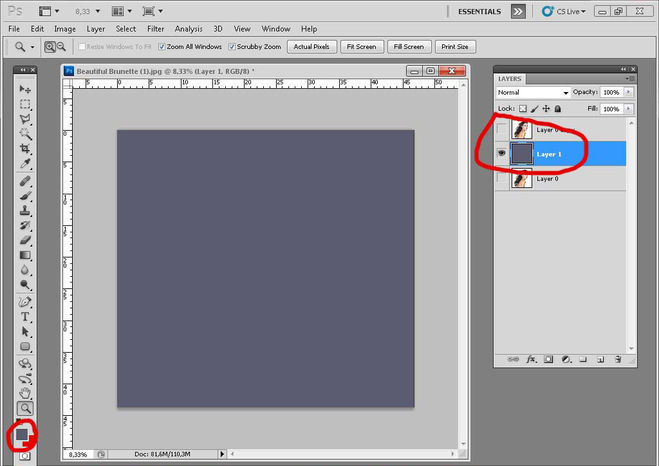Uncheck the Scrubby Zoom option
659x466 pixels.
tap(233, 47)
